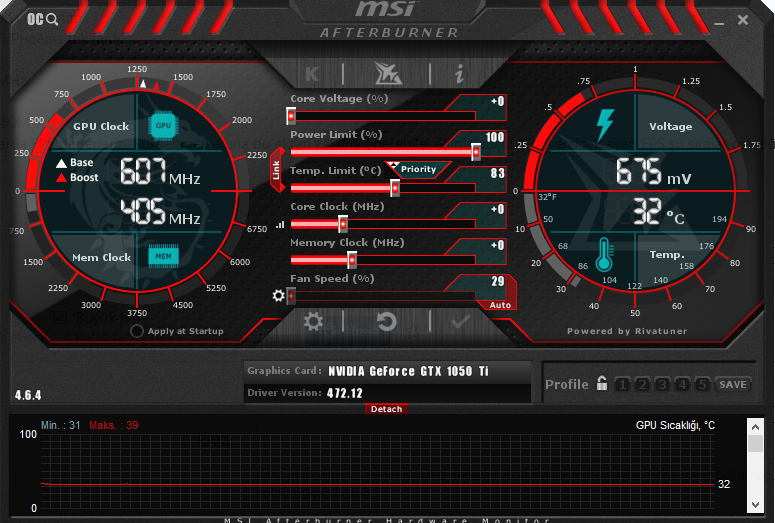The width and height of the screenshot is (775, 523).
Task: Click the GPU Sıcaklığı graph label
Action: (x=675, y=426)
